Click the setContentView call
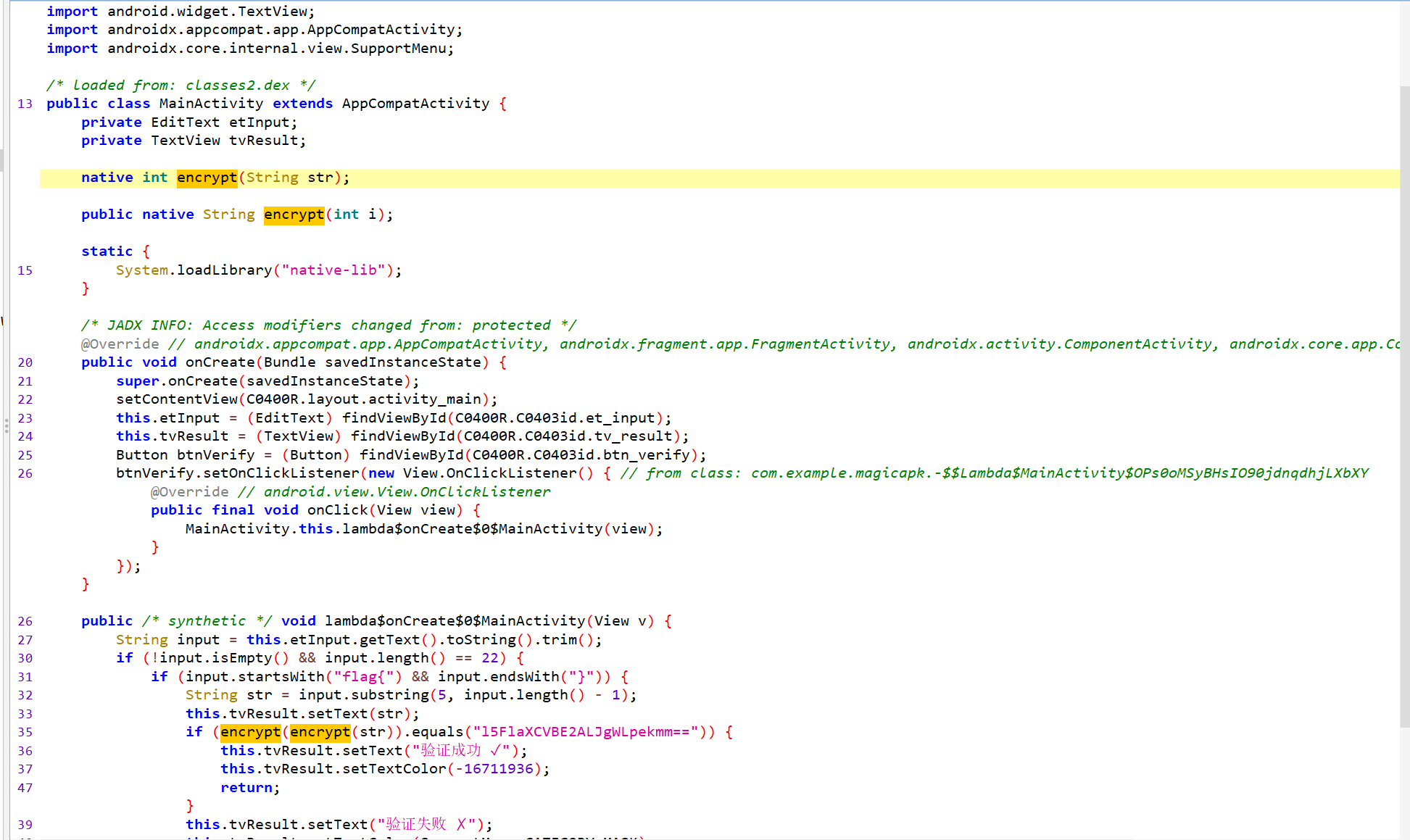This screenshot has height=840, width=1410. click(177, 399)
